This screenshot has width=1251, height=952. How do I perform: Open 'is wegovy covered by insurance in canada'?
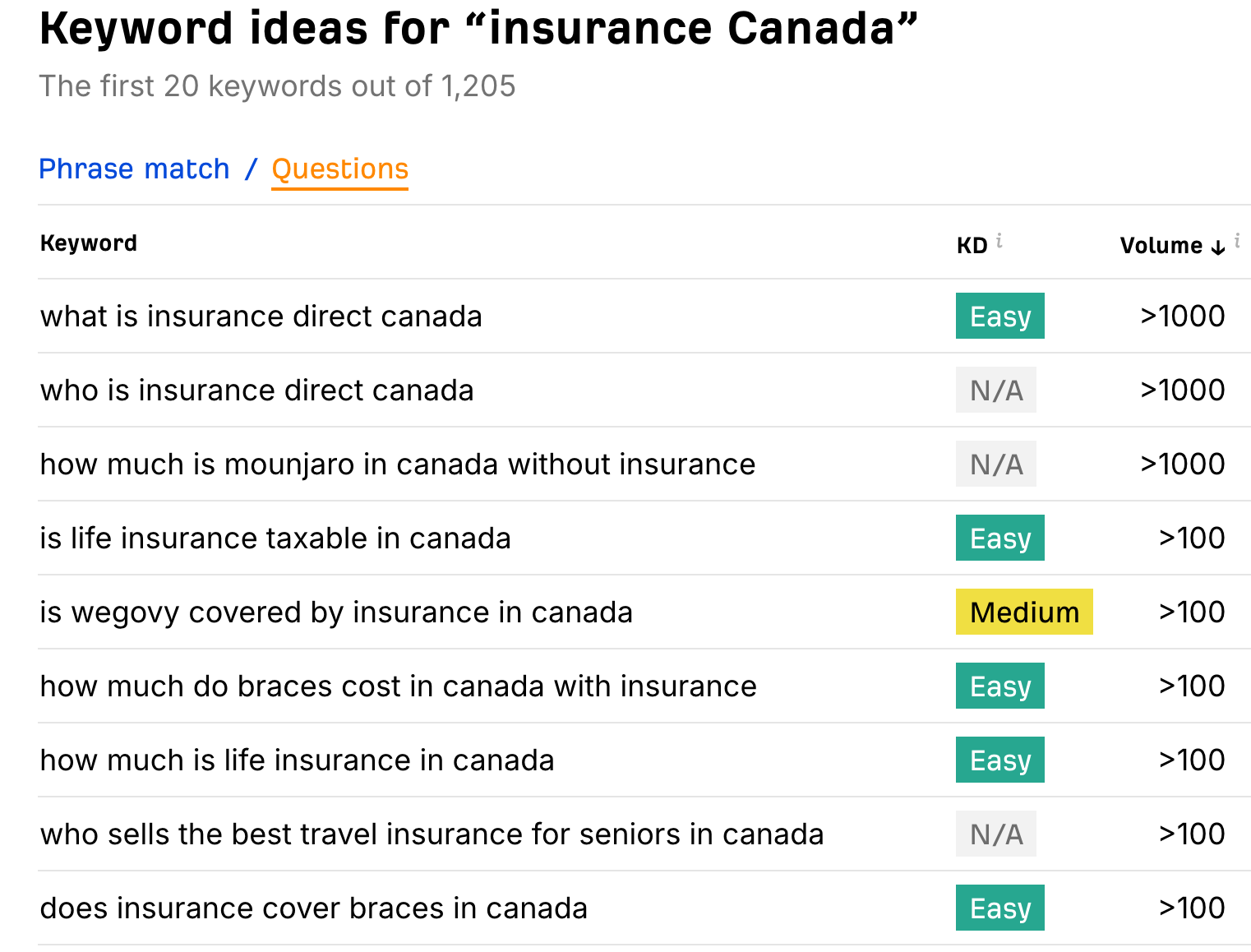[336, 612]
